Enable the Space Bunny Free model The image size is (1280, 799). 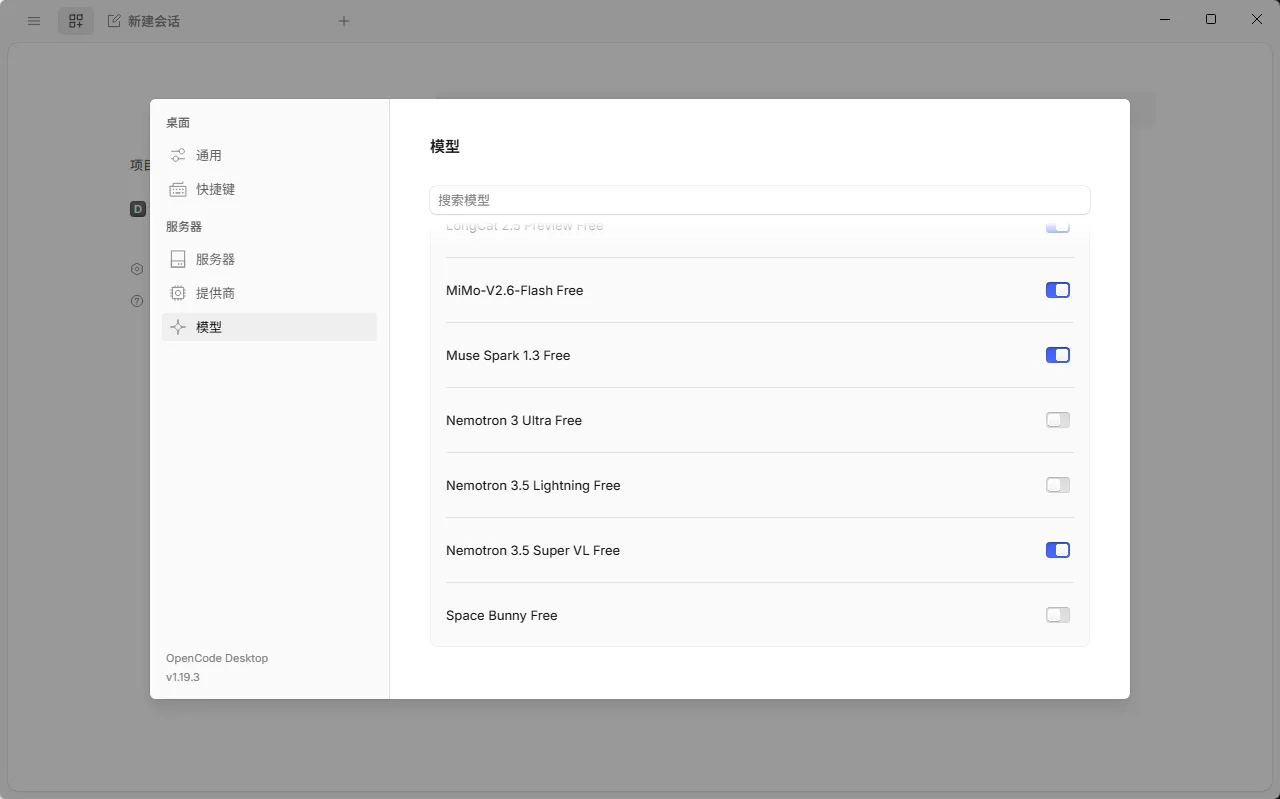coord(1058,615)
